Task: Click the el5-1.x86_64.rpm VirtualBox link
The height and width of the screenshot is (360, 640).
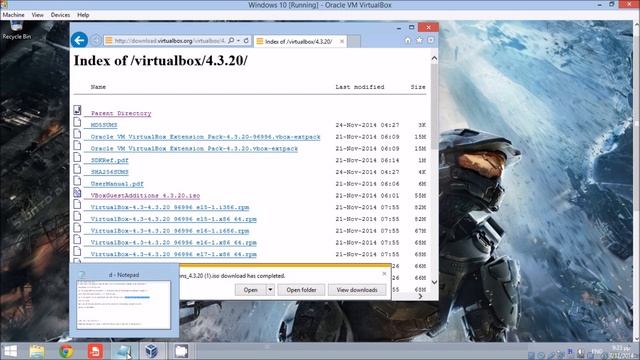Action: tap(173, 219)
